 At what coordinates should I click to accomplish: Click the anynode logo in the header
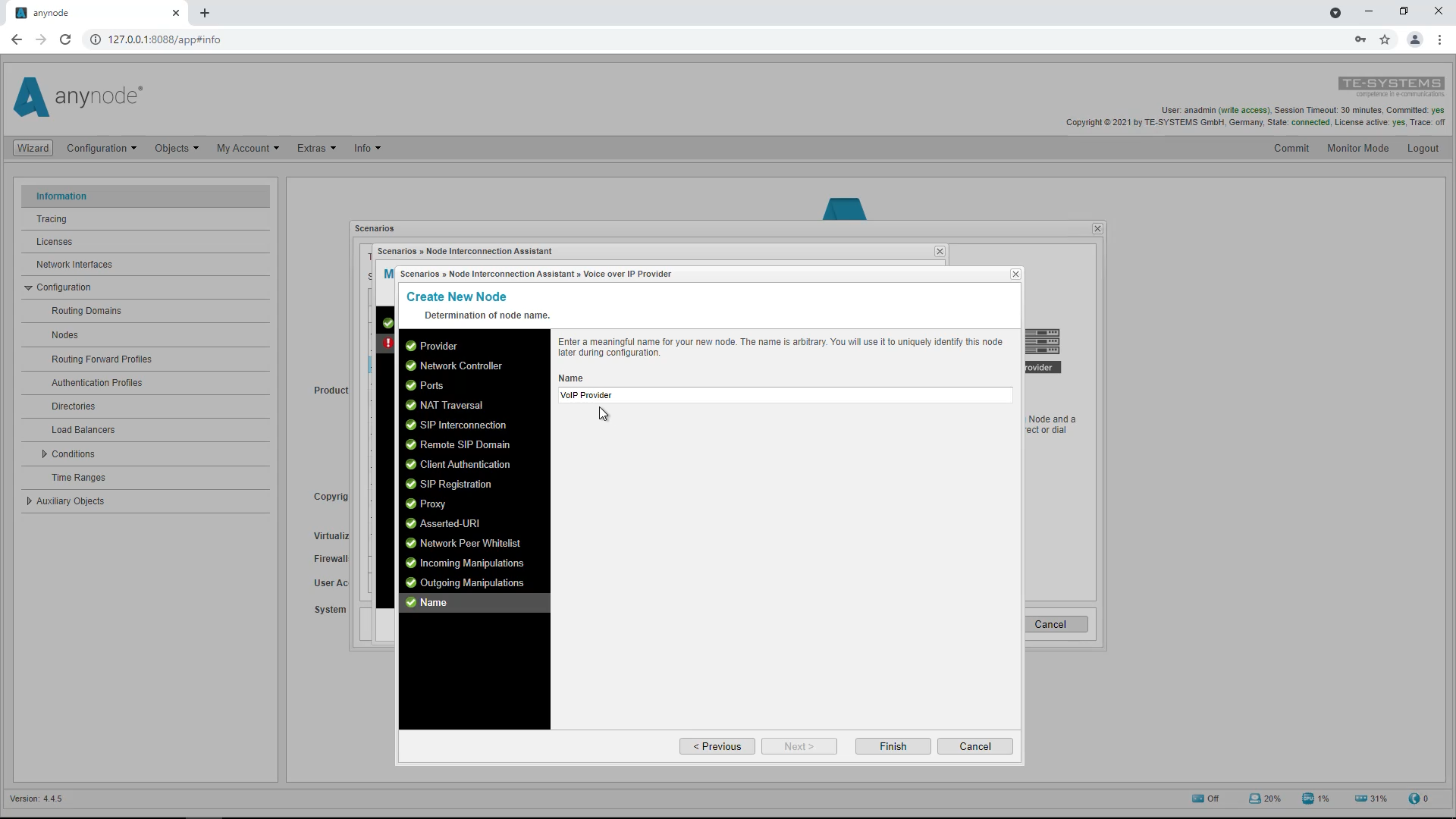pos(76,97)
